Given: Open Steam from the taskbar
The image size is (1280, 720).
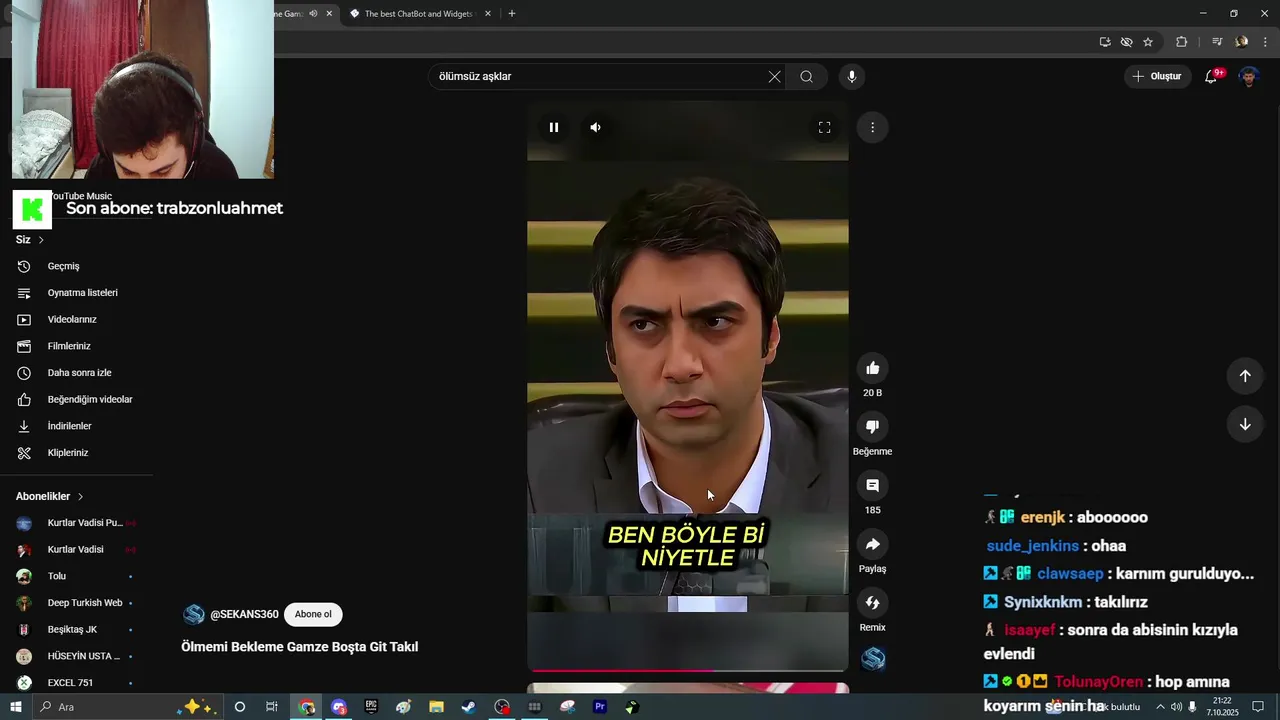Looking at the screenshot, I should [x=468, y=707].
